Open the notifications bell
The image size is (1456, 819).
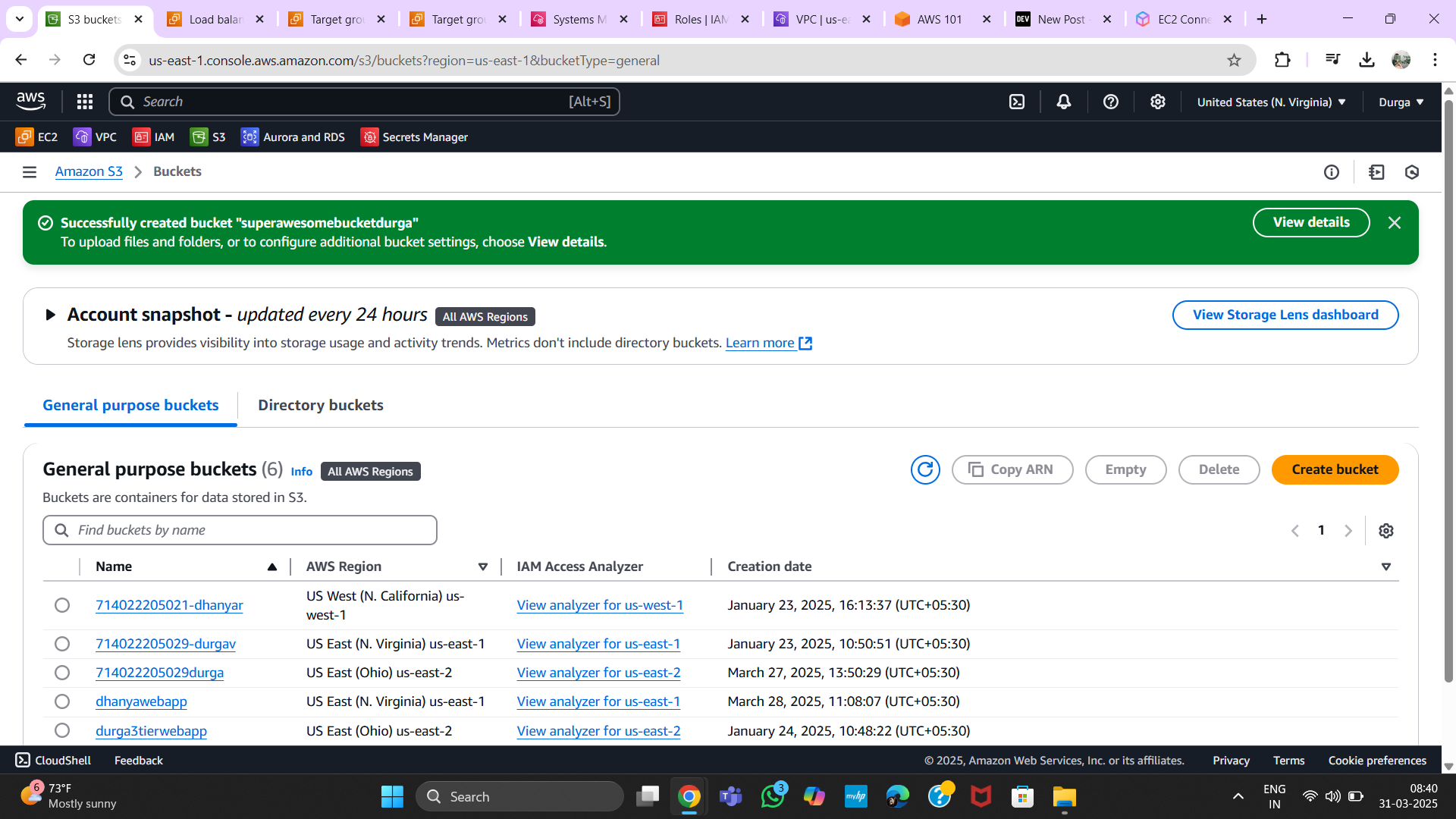(1064, 102)
